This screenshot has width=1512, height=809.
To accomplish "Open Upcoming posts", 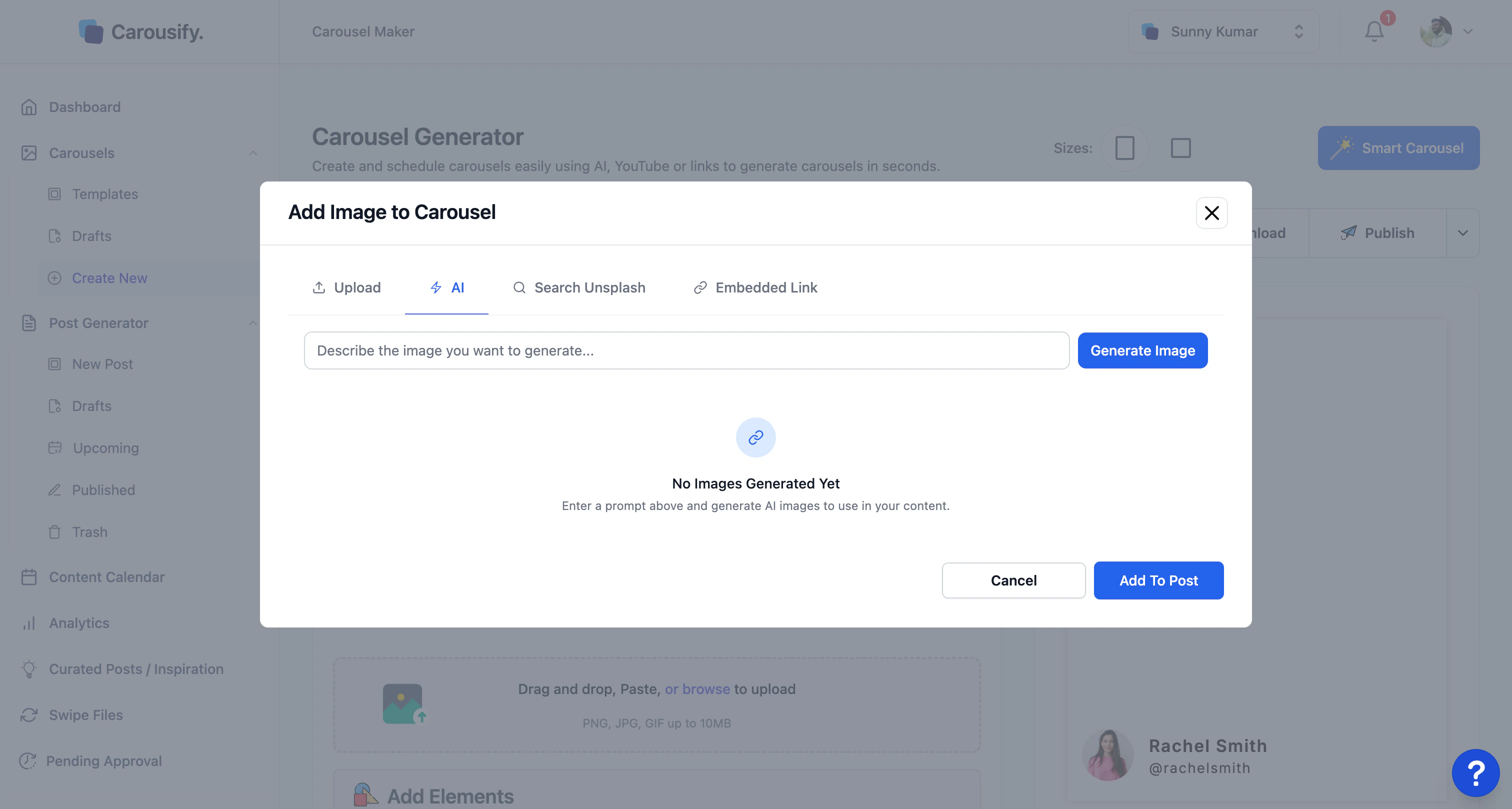I will pos(105,448).
